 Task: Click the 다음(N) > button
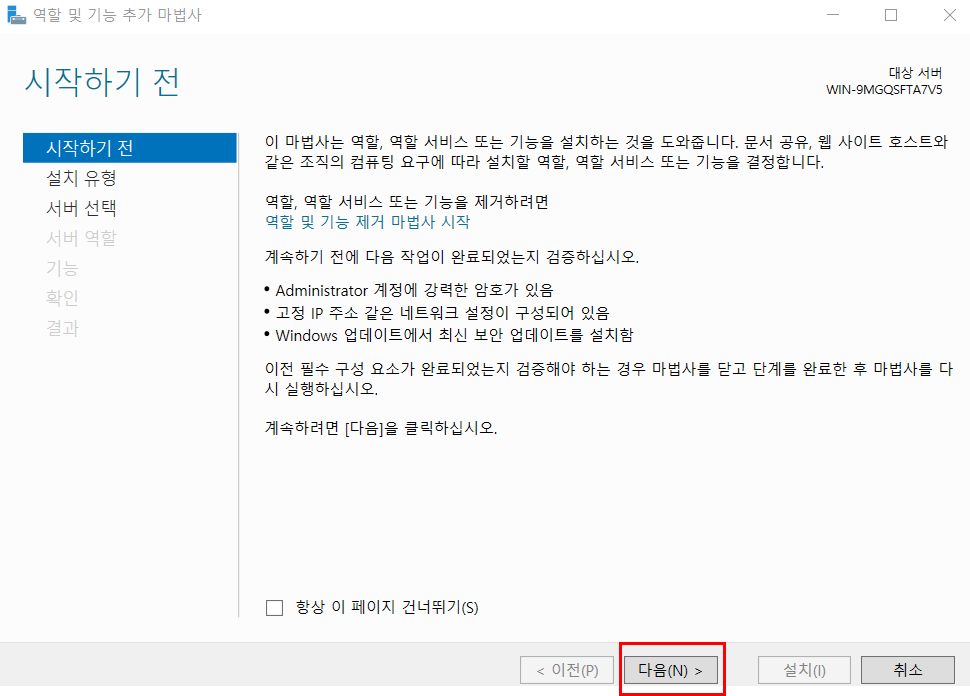671,670
